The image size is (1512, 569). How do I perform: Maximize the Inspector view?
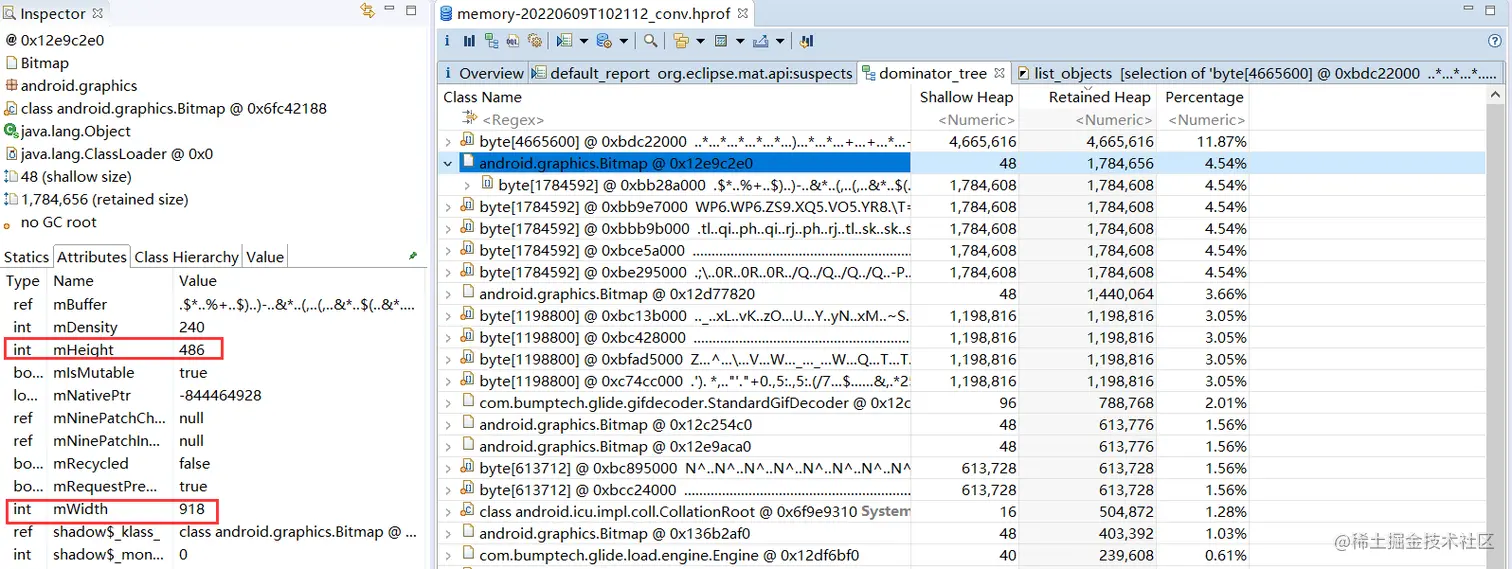(411, 10)
